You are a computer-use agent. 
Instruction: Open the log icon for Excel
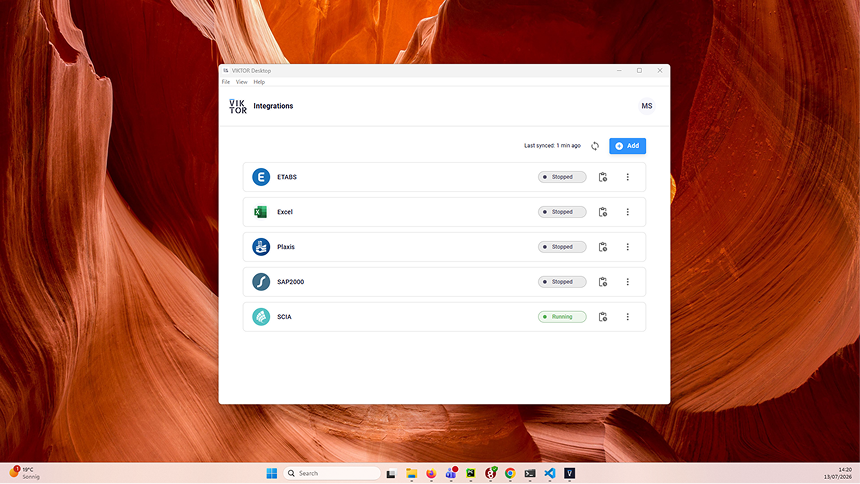(603, 212)
